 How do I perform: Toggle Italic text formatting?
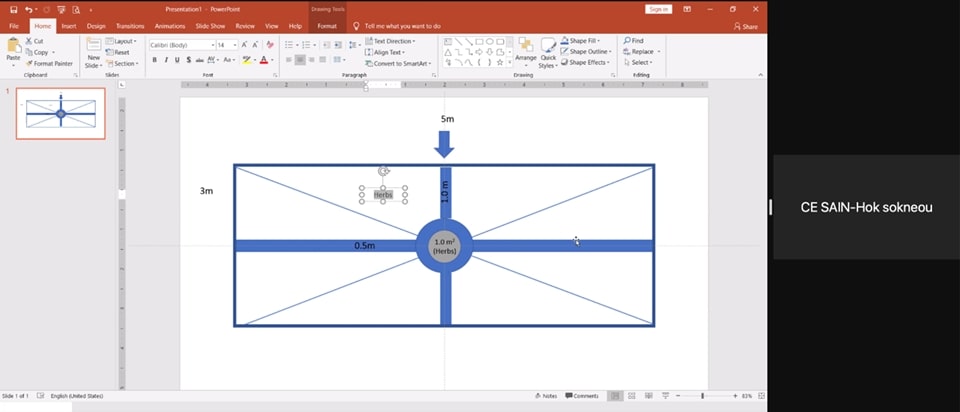pyautogui.click(x=166, y=60)
